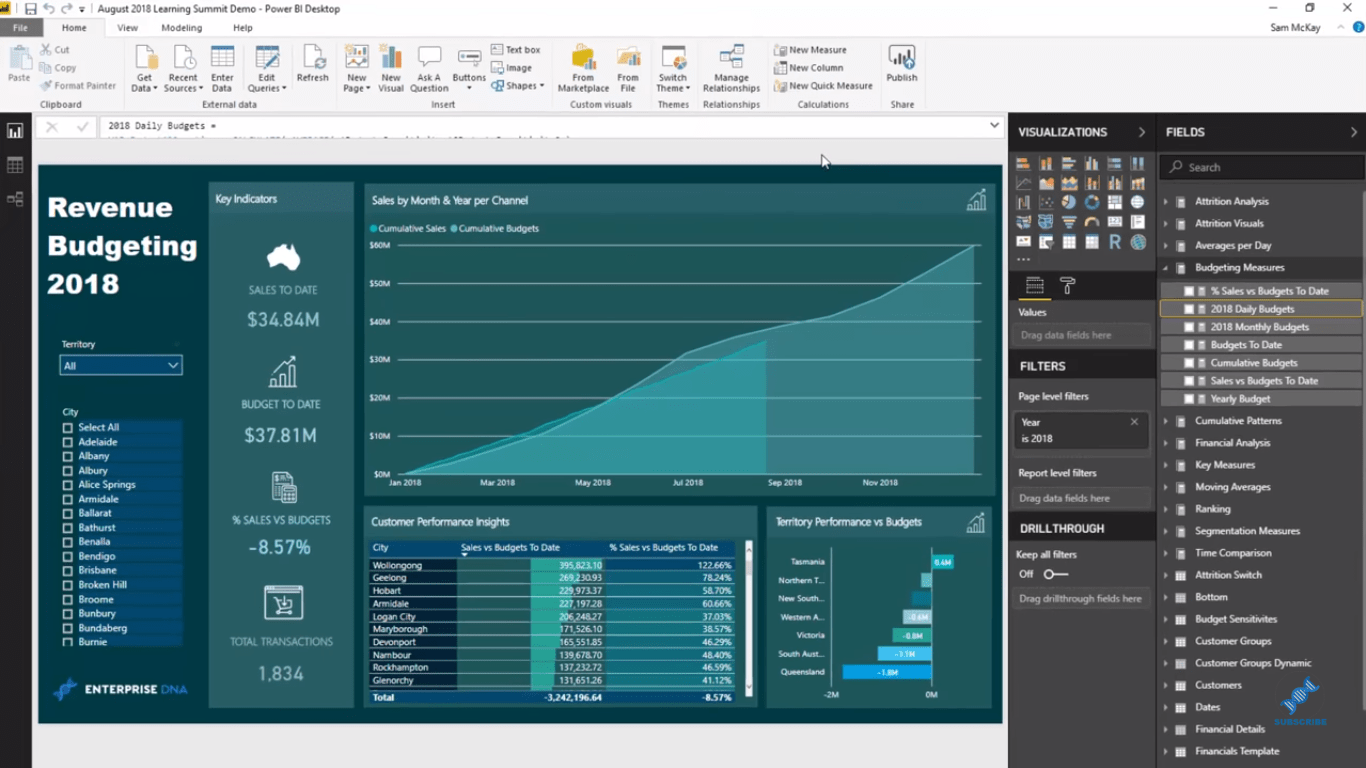Switch to Report view in left sidebar
1366x768 pixels.
point(15,131)
